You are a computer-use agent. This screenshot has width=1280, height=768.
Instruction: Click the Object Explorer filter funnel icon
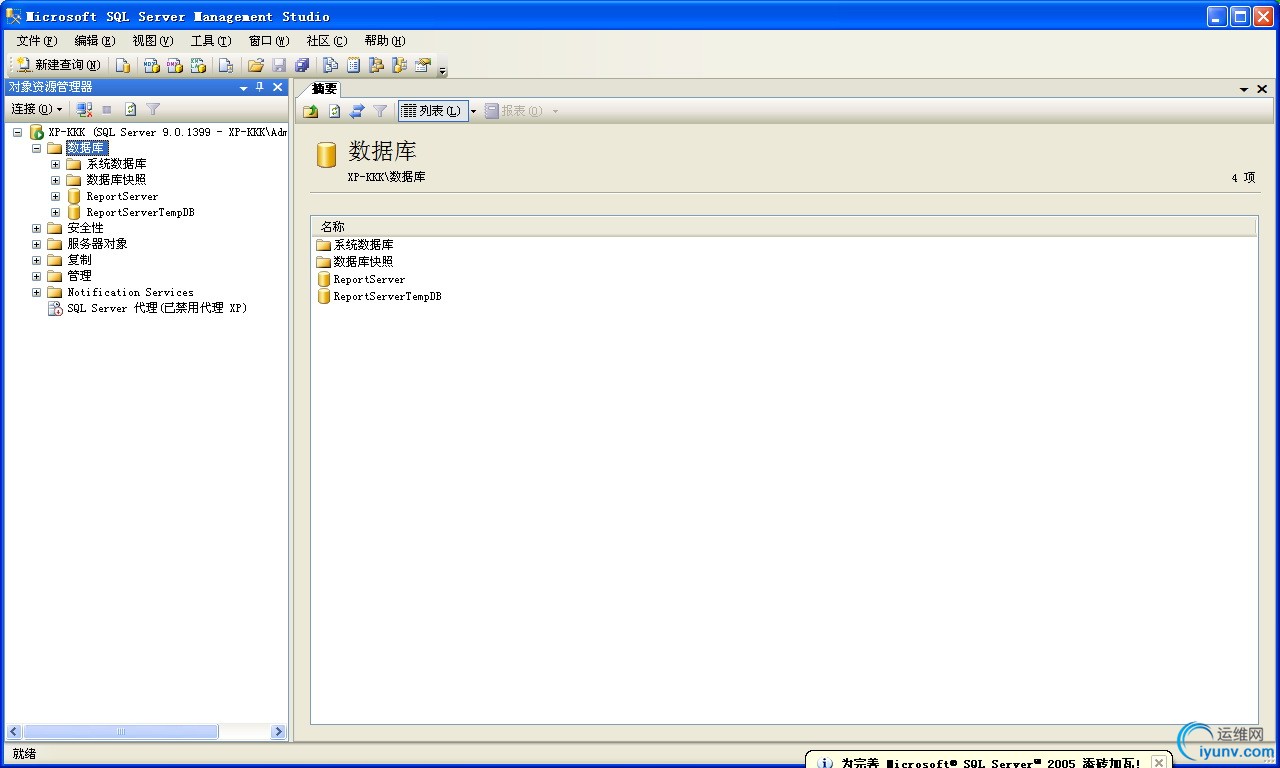point(153,109)
